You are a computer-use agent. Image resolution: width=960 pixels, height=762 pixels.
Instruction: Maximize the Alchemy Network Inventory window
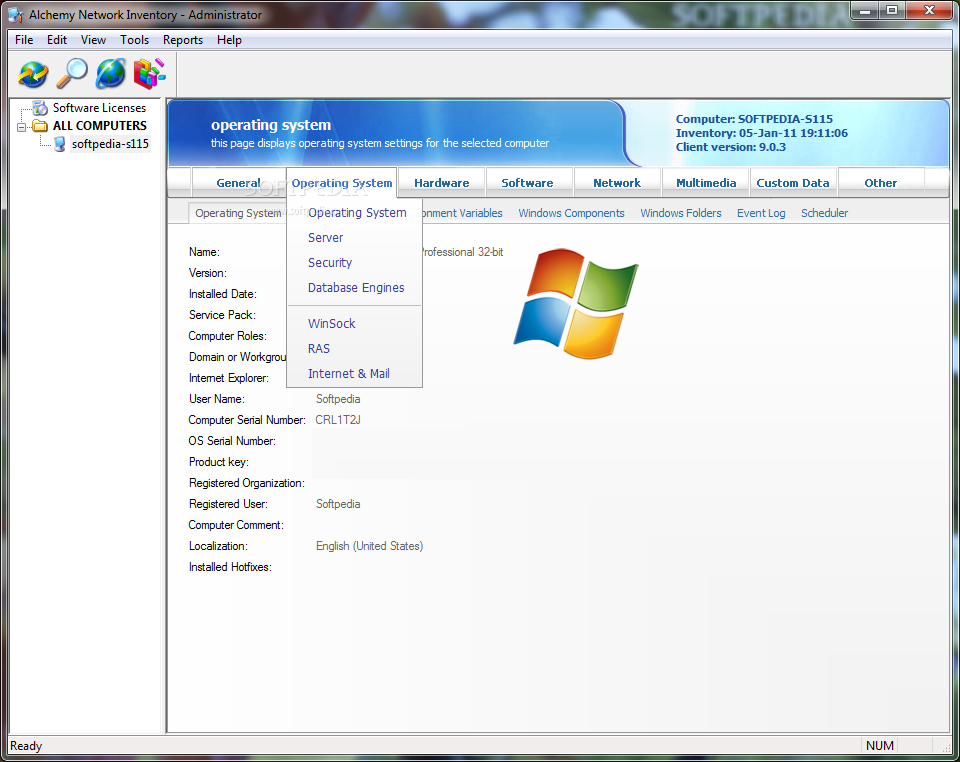tap(893, 10)
